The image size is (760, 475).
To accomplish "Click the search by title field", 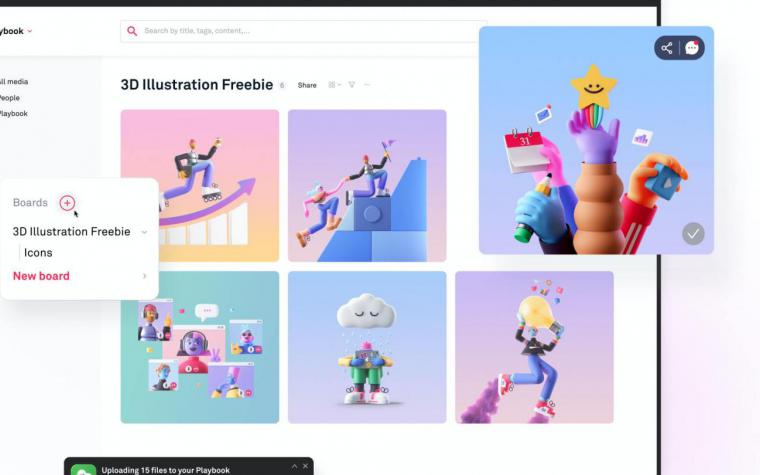I will pyautogui.click(x=303, y=31).
